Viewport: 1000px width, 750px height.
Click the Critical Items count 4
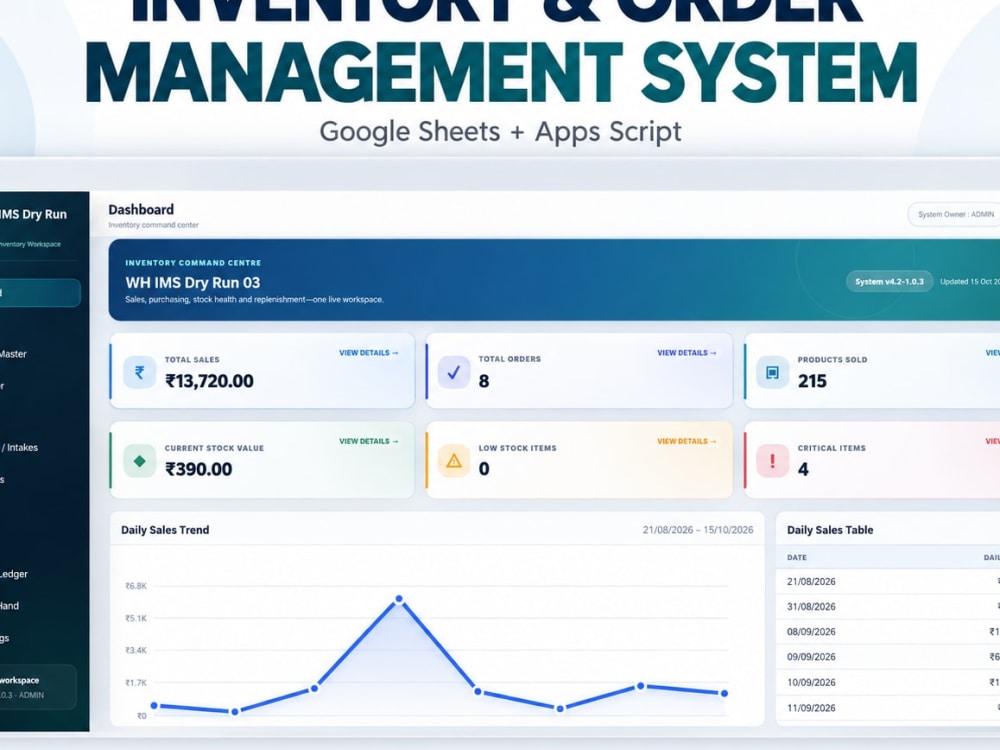(x=803, y=469)
